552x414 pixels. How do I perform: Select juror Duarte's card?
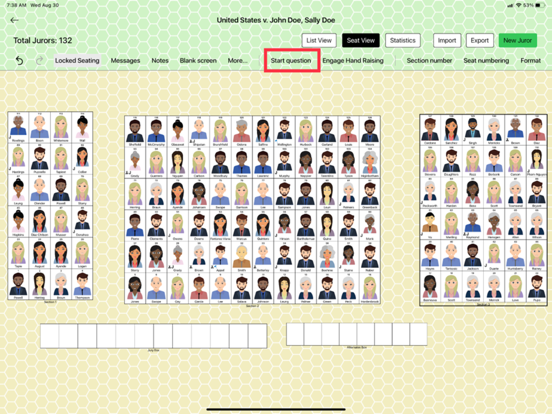point(494,255)
